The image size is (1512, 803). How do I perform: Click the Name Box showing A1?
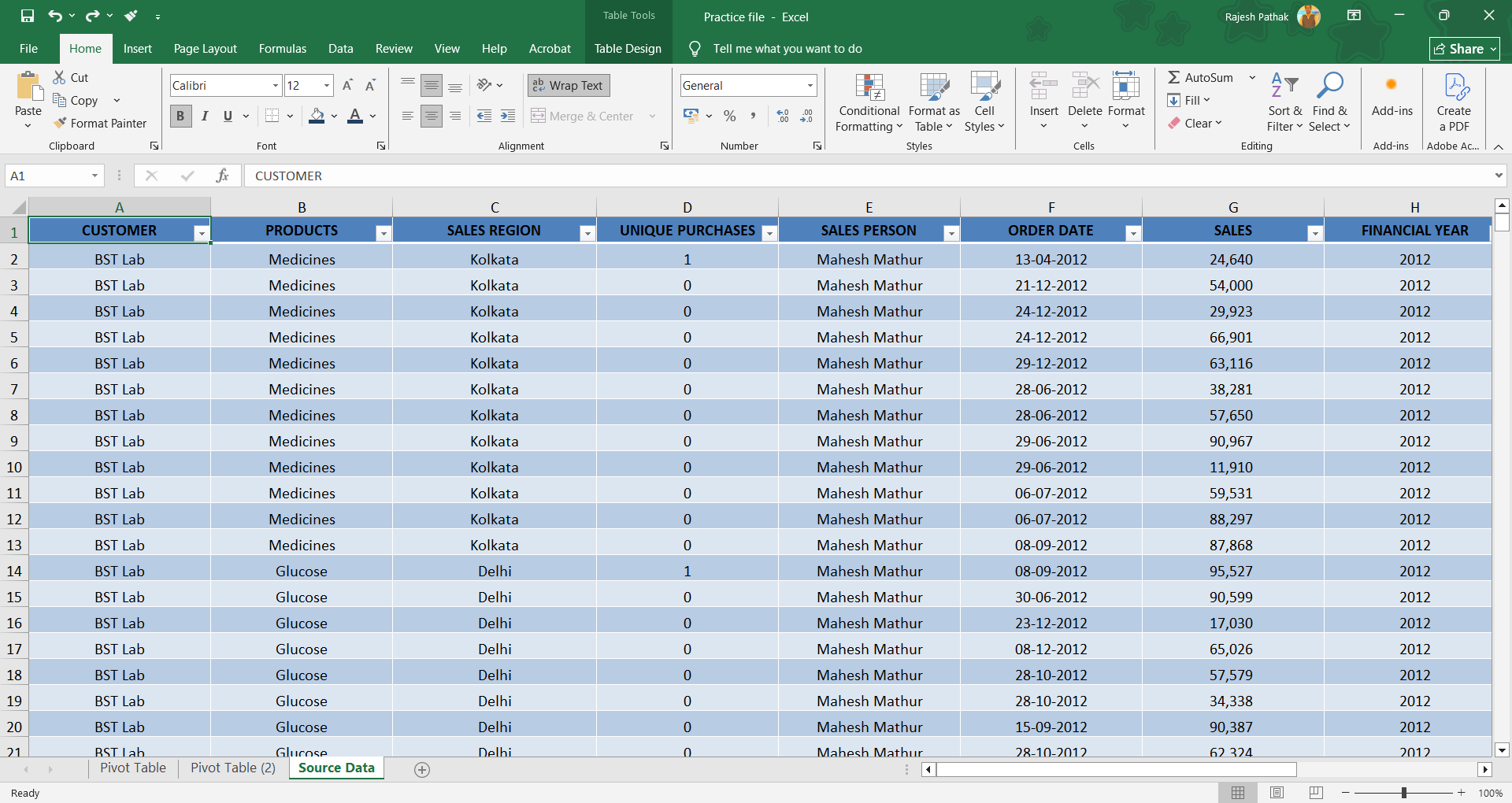(47, 175)
